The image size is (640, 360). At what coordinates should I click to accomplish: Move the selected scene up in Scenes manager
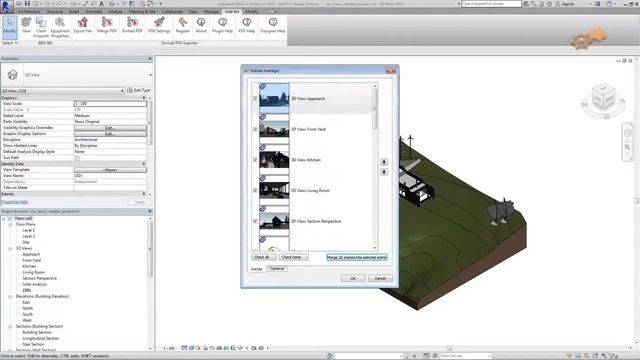(384, 162)
